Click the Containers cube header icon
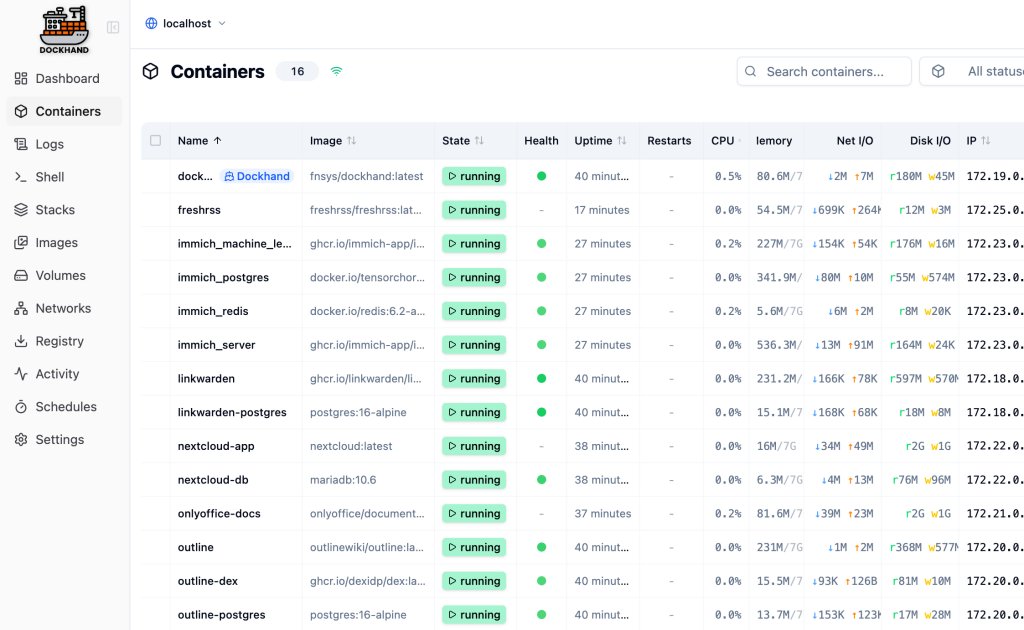This screenshot has width=1024, height=630. [x=151, y=71]
